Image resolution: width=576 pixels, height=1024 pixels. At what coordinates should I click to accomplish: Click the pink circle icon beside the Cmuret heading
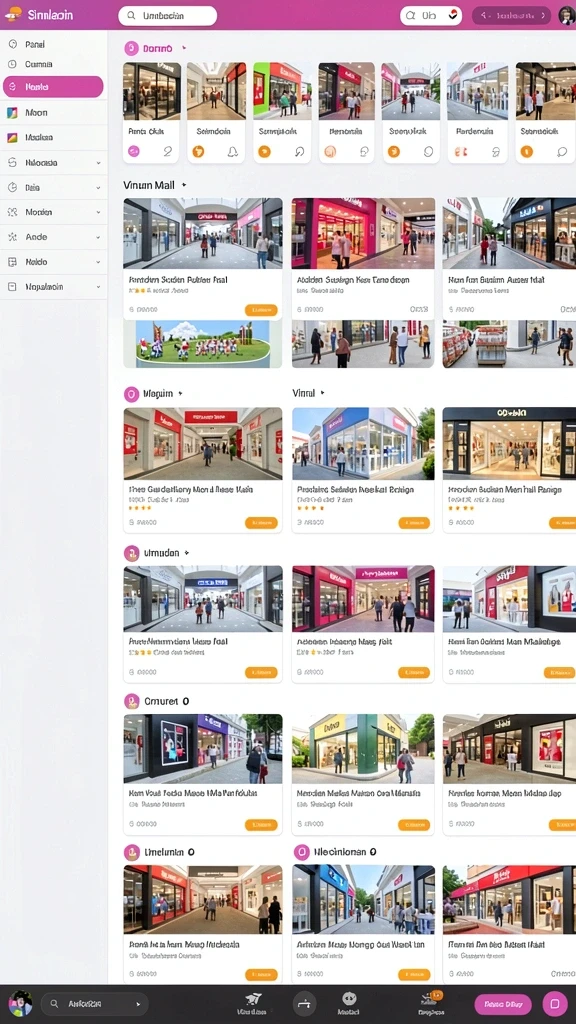coord(131,701)
